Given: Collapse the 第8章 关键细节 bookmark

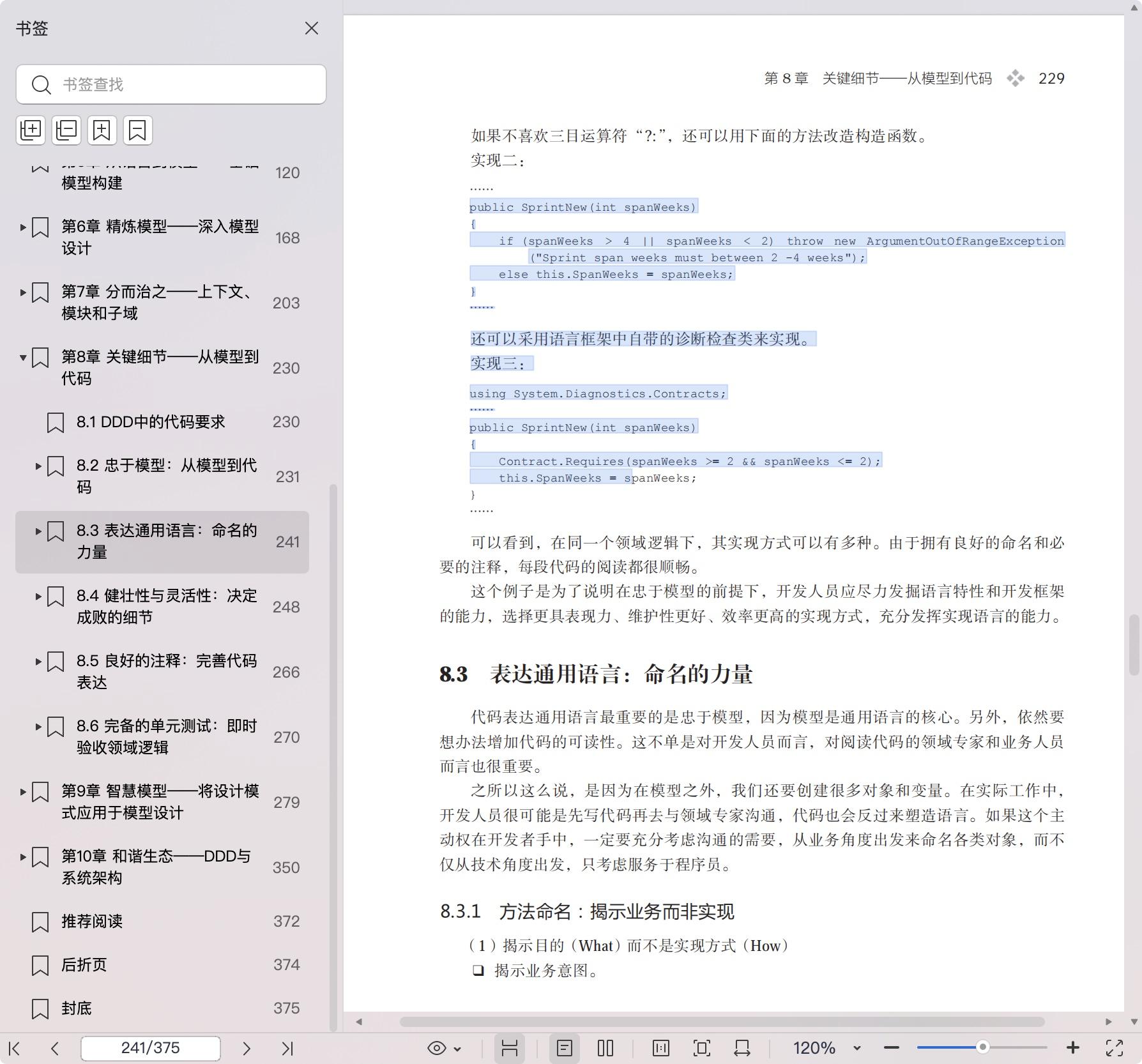Looking at the screenshot, I should 23,357.
